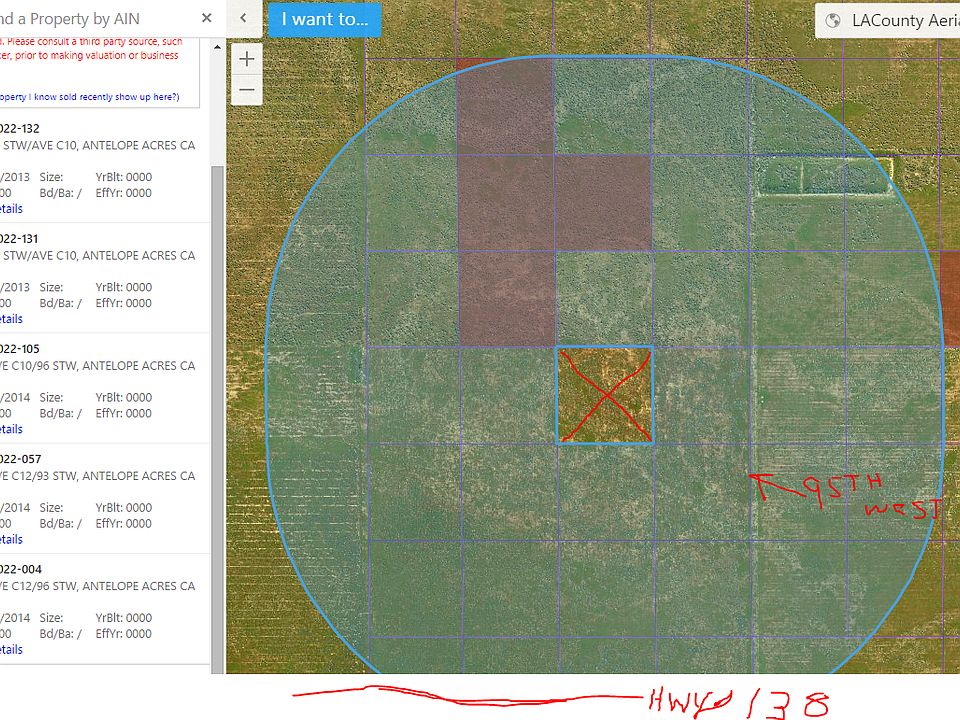Click the zoom in plus button
The width and height of the screenshot is (960, 720).
coord(247,59)
